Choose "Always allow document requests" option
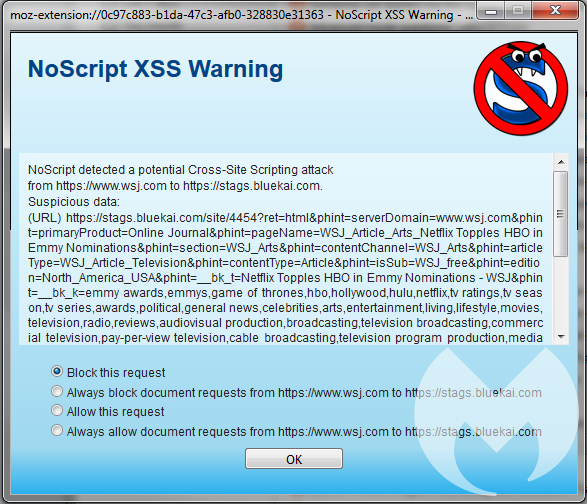Viewport: 587px width, 504px height. 57,431
